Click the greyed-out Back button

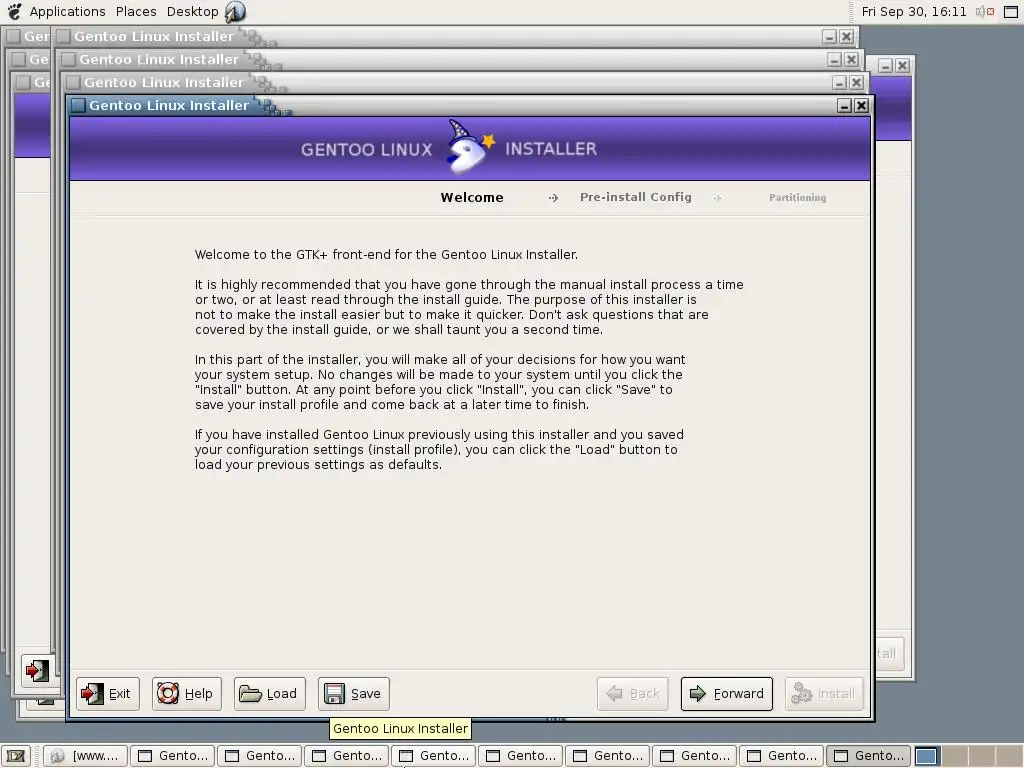pyautogui.click(x=633, y=694)
